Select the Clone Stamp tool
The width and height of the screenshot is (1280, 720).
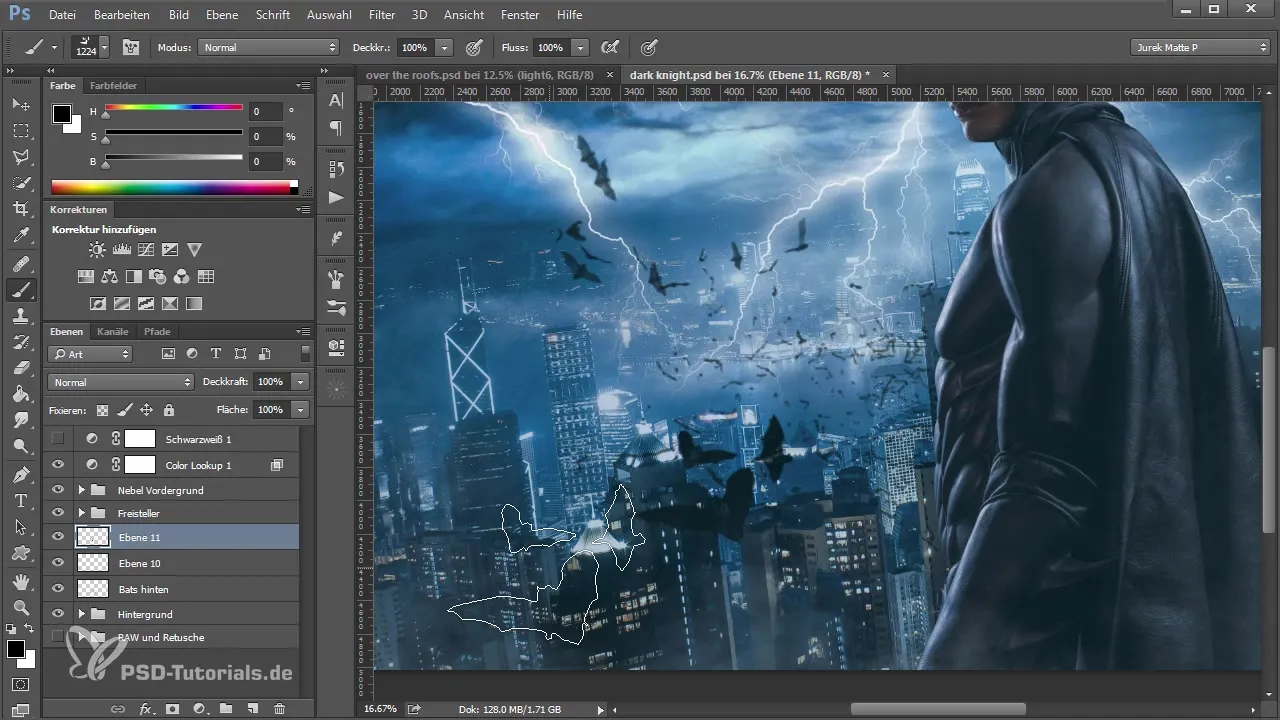pos(21,316)
